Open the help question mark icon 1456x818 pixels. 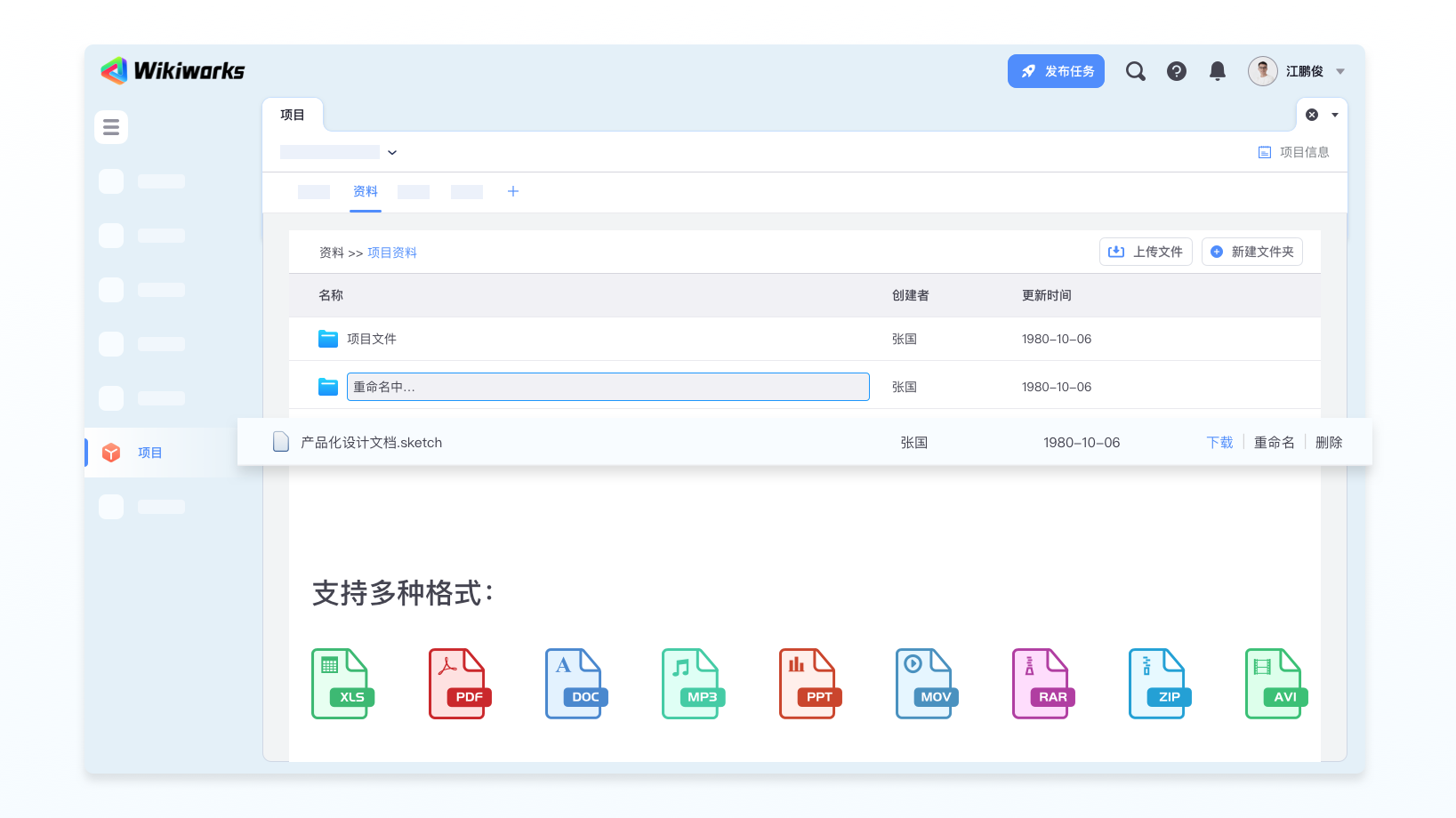pos(1176,71)
